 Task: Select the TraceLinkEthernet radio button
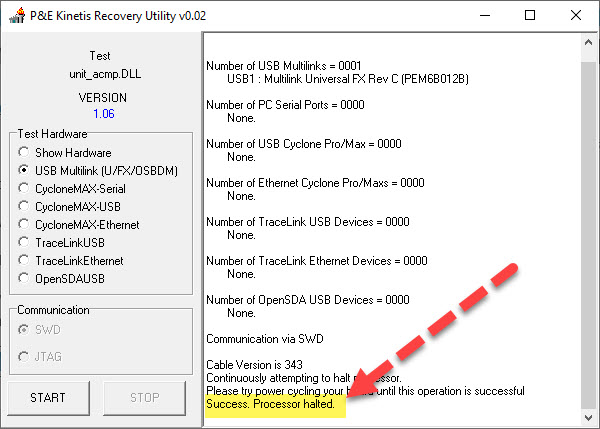(x=24, y=260)
